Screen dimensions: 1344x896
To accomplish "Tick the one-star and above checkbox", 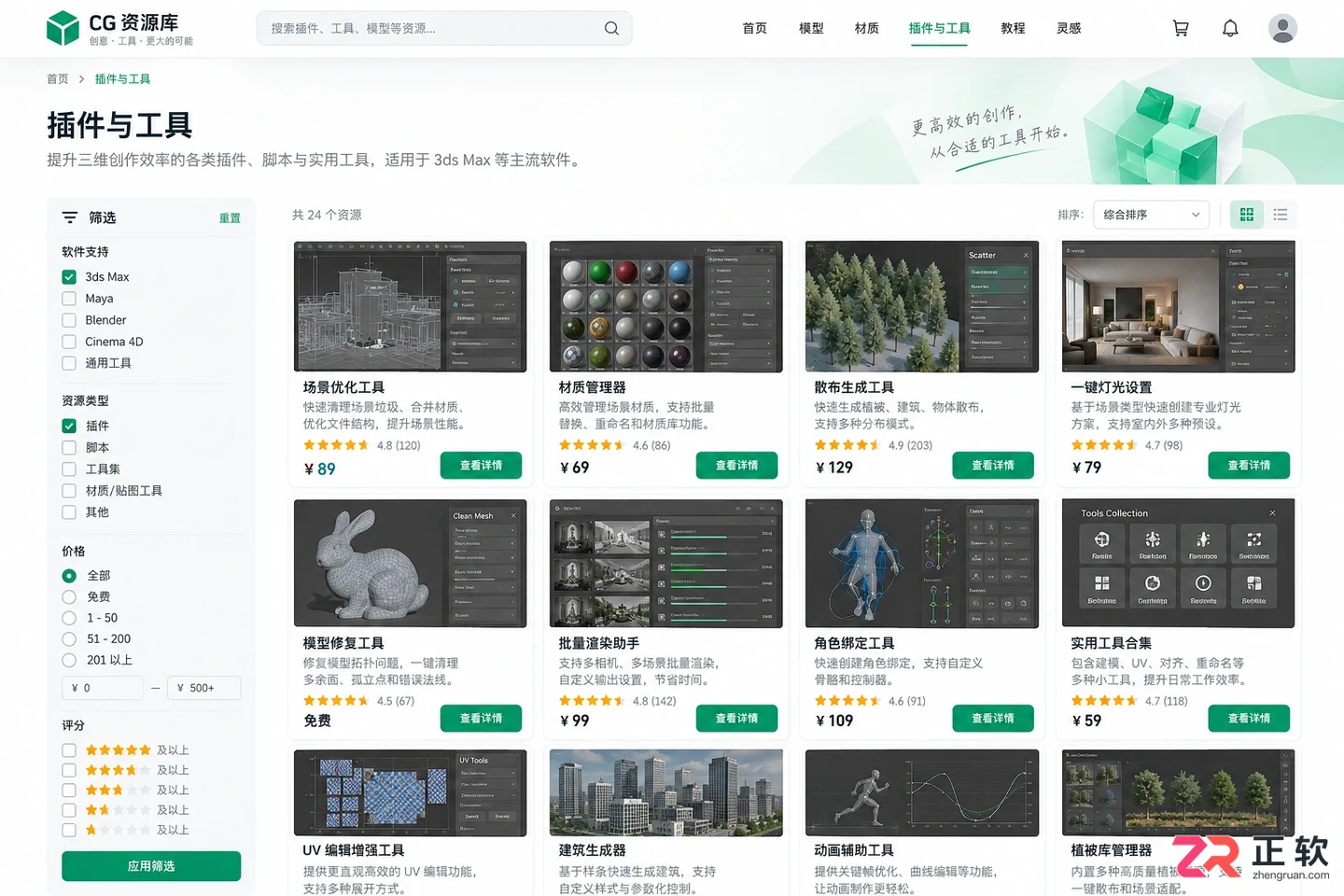I will click(69, 830).
